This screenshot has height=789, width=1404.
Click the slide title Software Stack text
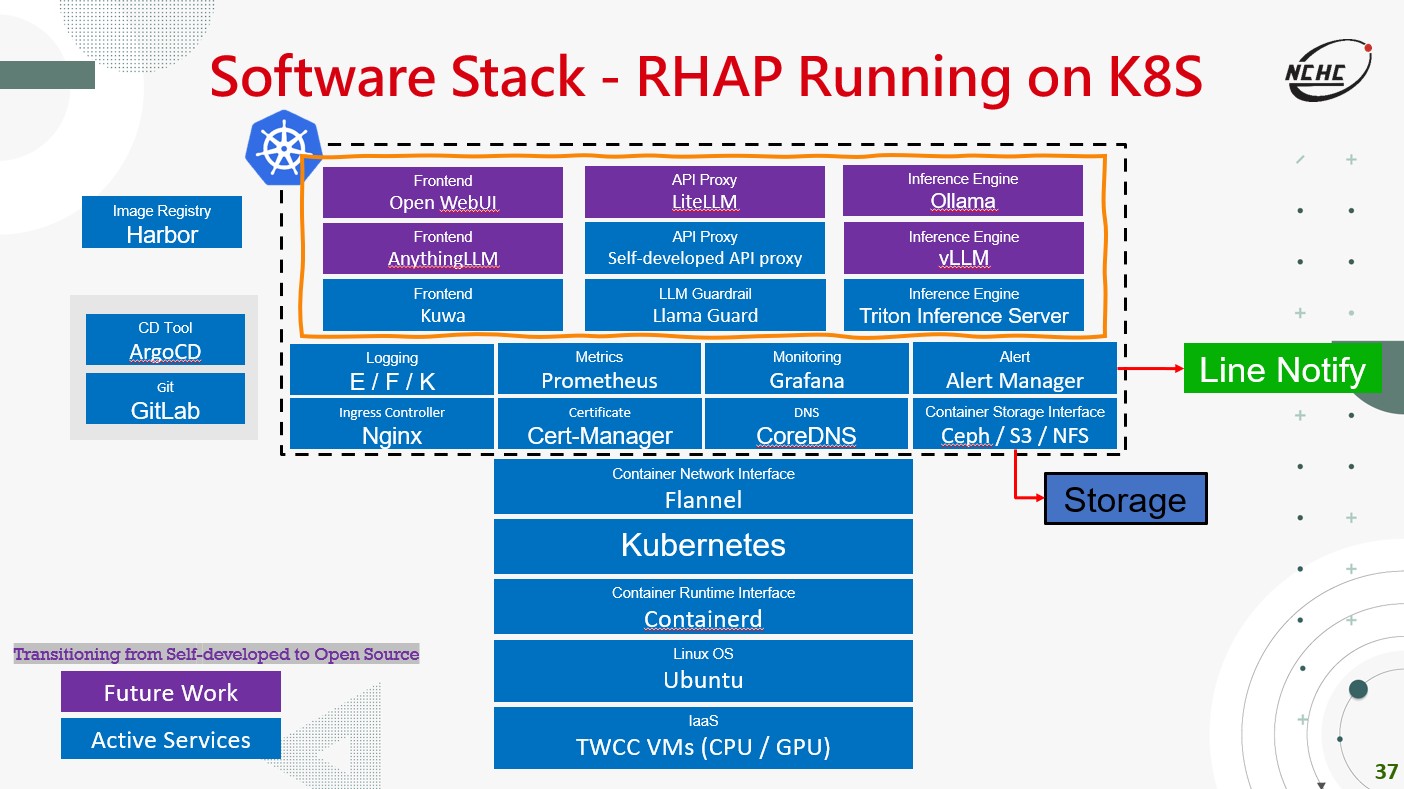pyautogui.click(x=704, y=77)
